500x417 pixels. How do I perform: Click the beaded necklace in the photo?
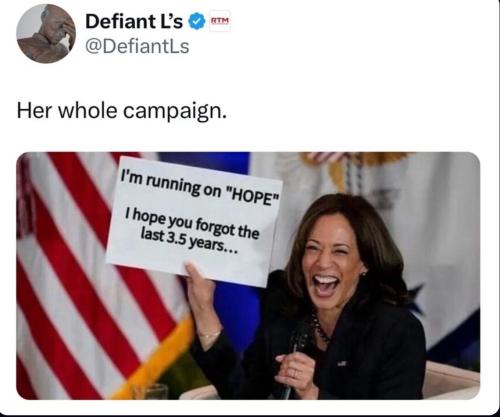(x=319, y=328)
